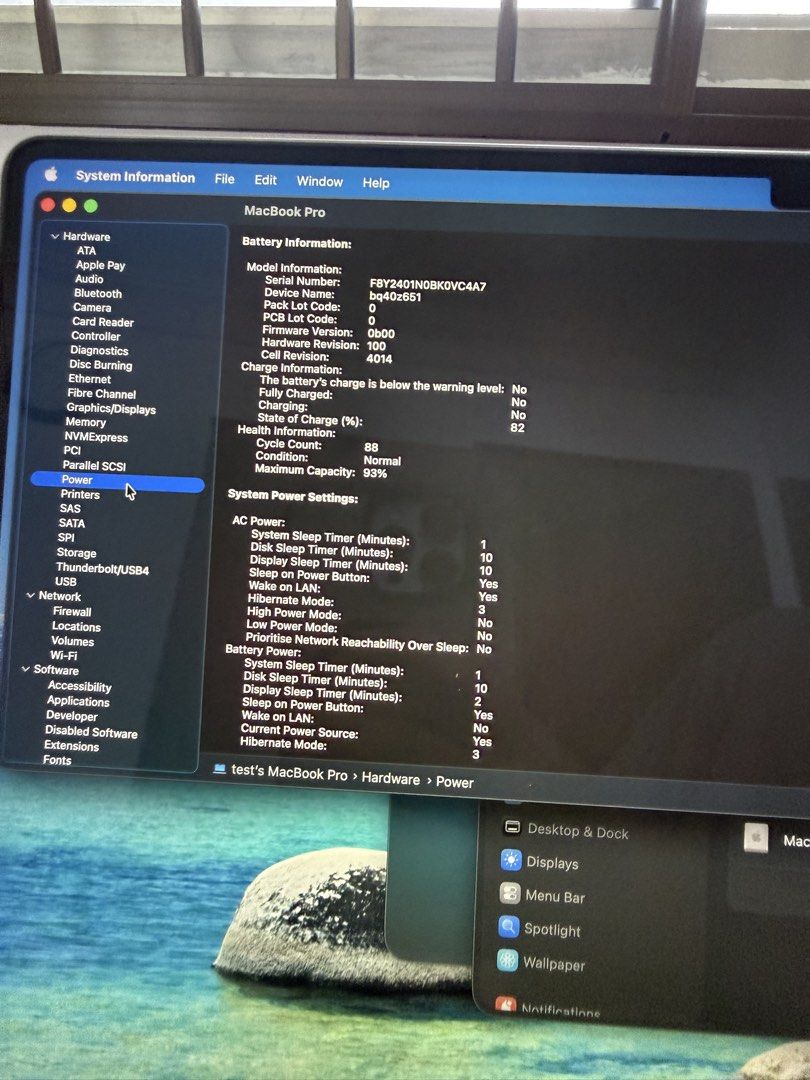Select Volumes under Network
This screenshot has width=810, height=1080.
(72, 641)
